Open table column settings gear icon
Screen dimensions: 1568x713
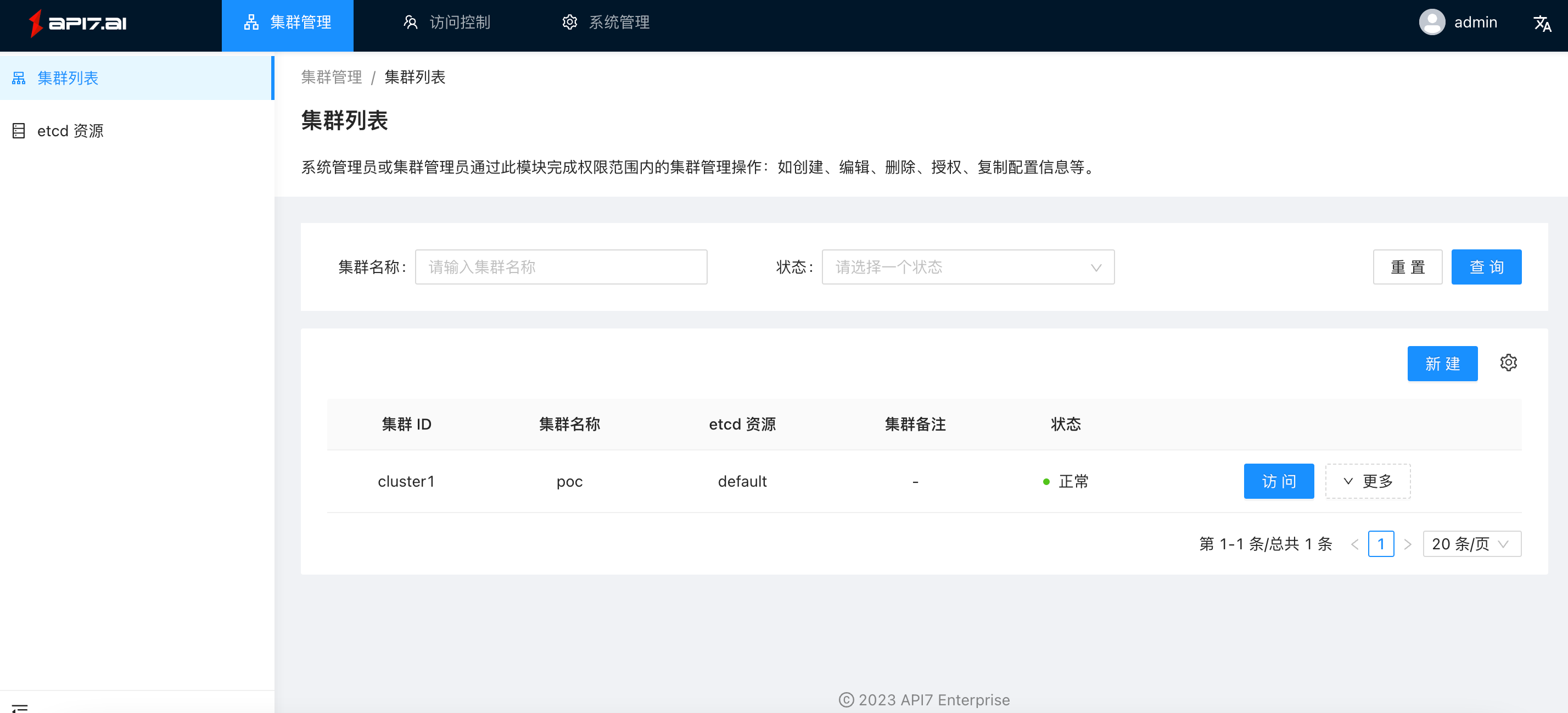1508,363
